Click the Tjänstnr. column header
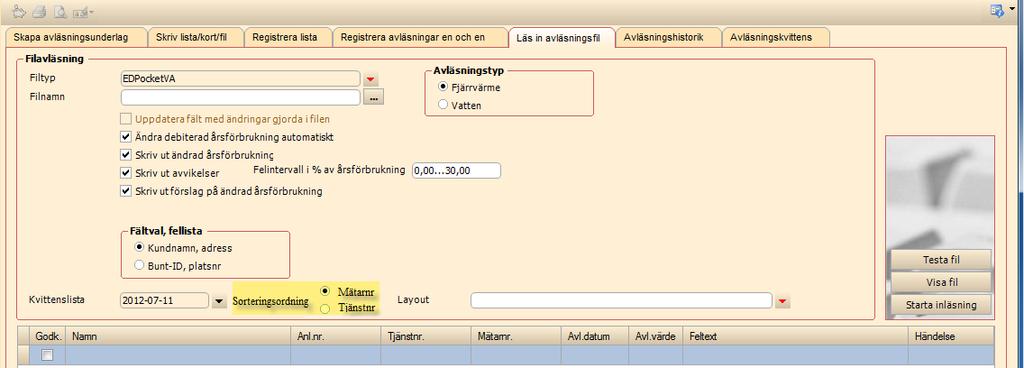This screenshot has height=368, width=1024. pyautogui.click(x=426, y=337)
